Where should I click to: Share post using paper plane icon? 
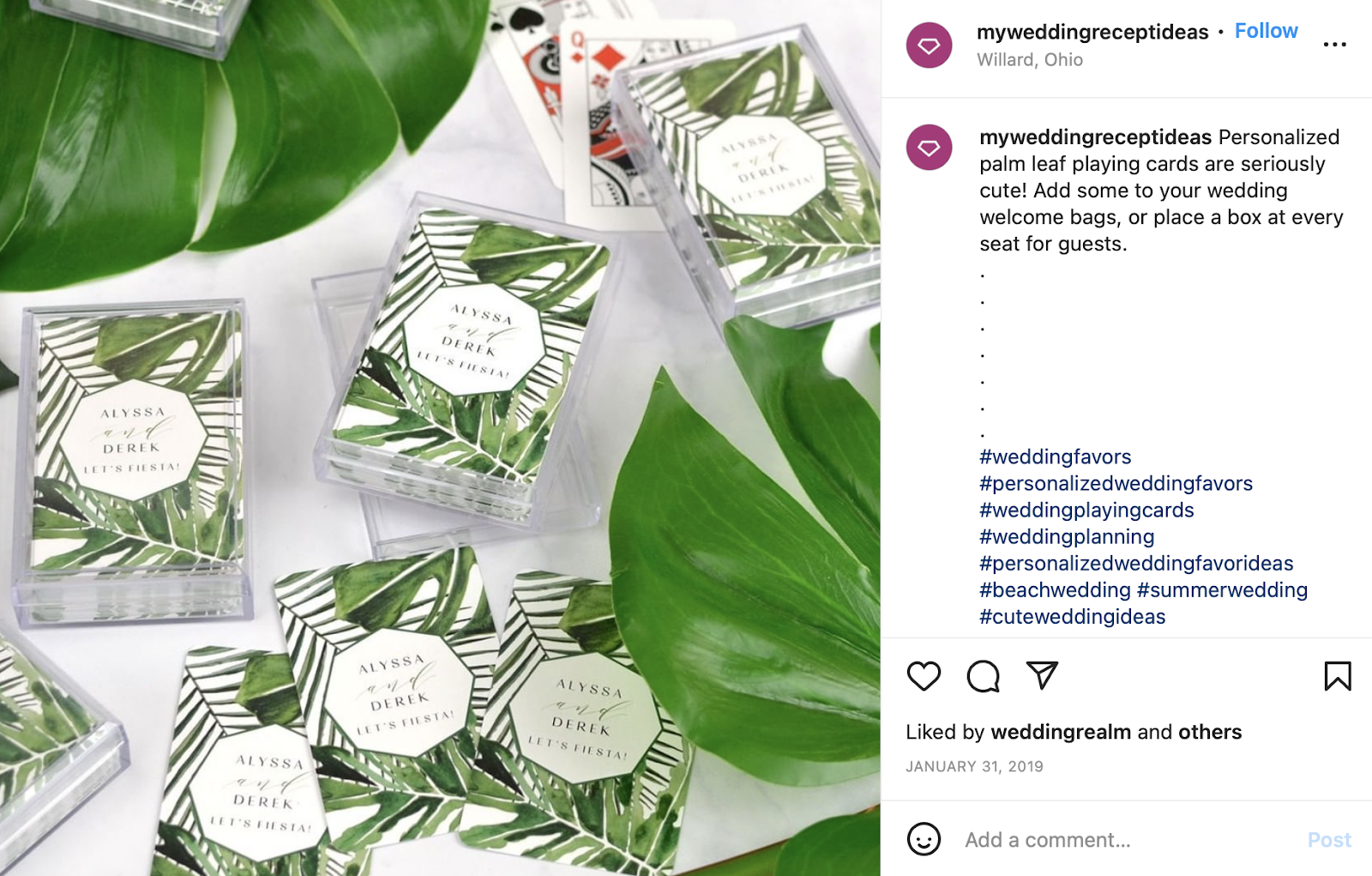[x=1042, y=675]
